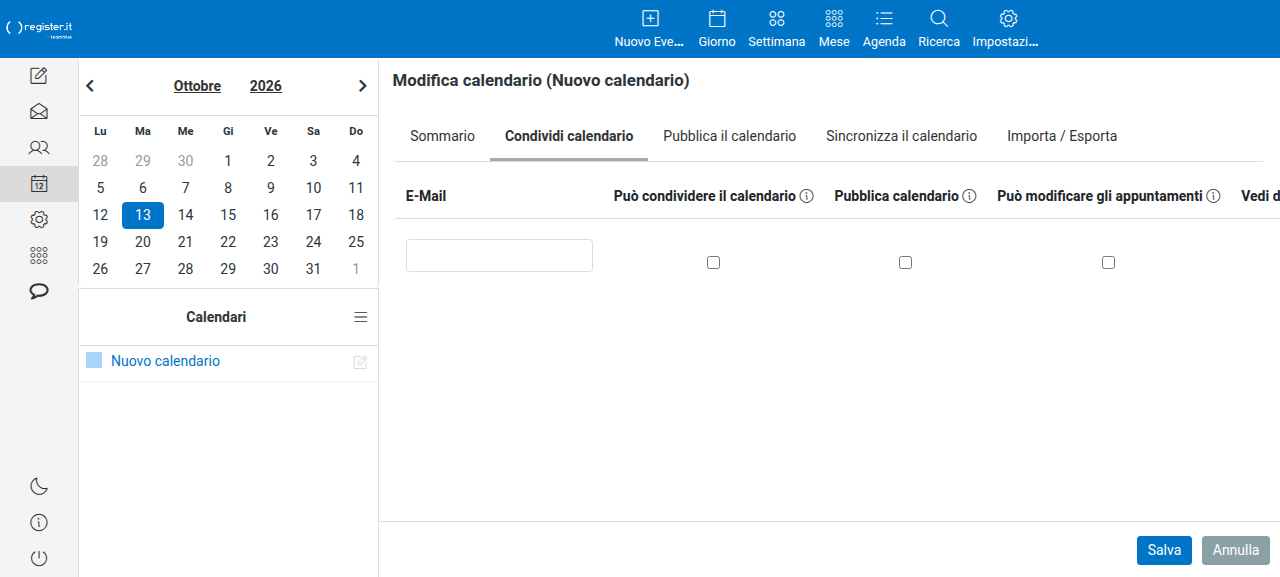Open Sincronizza il calendario tab

(902, 136)
